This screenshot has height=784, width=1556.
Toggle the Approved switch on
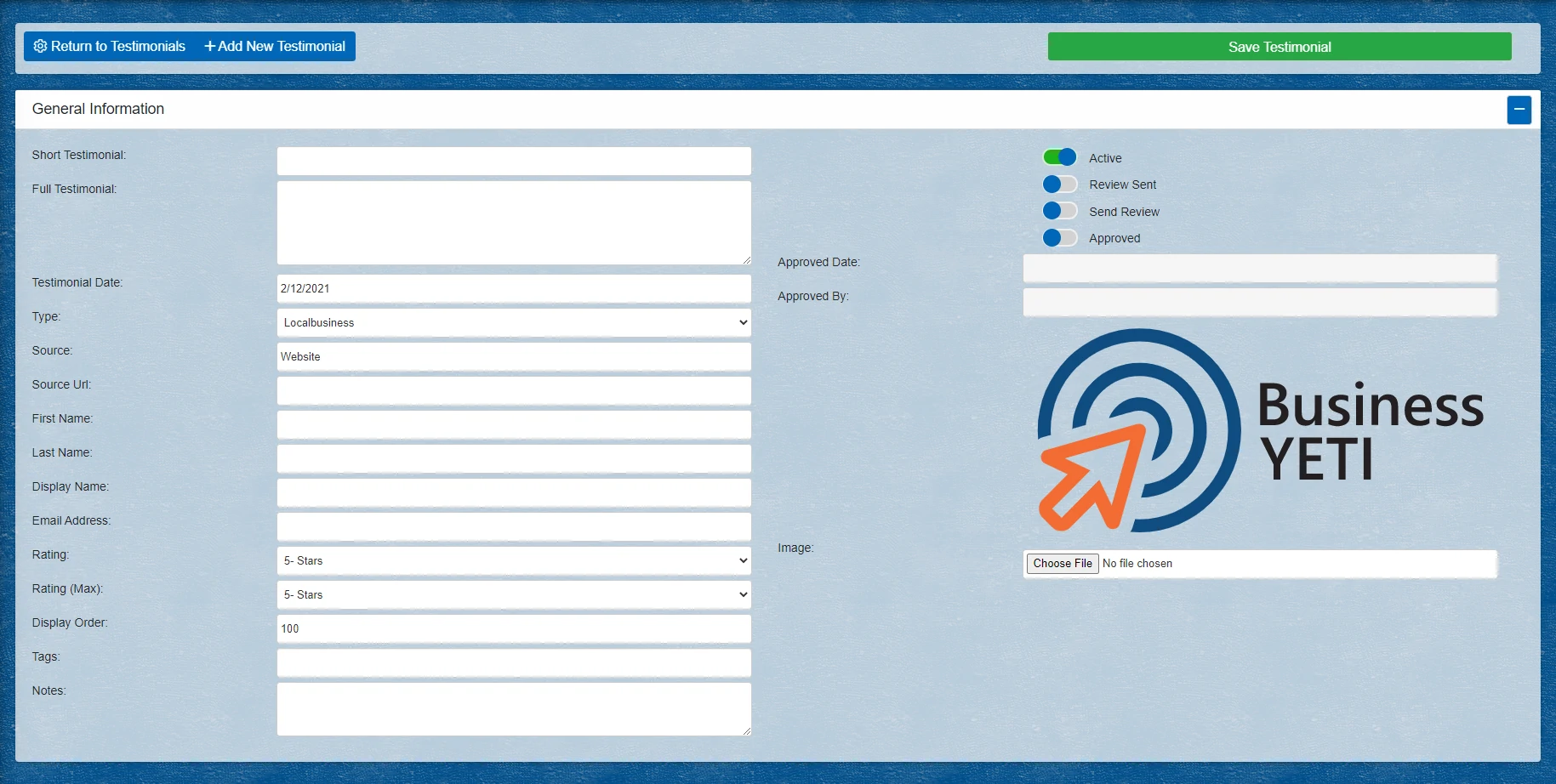tap(1060, 238)
